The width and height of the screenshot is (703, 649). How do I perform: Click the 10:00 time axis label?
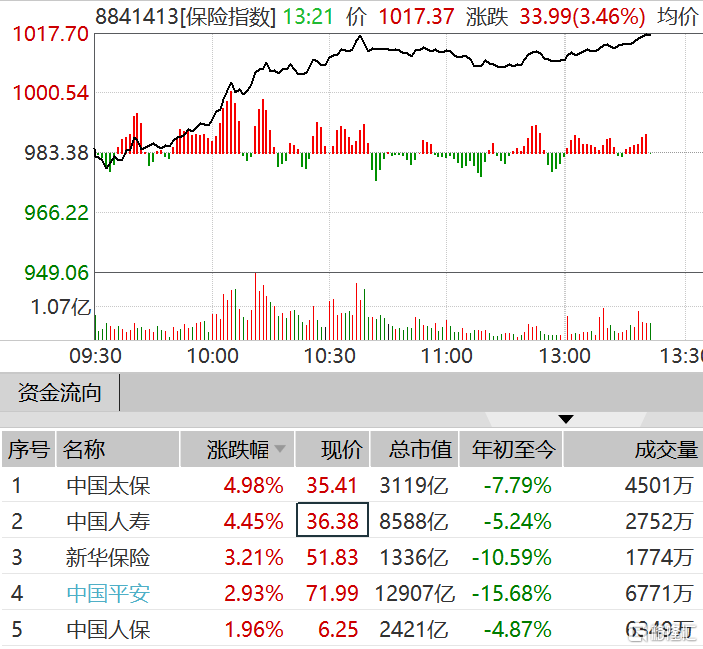tap(213, 356)
